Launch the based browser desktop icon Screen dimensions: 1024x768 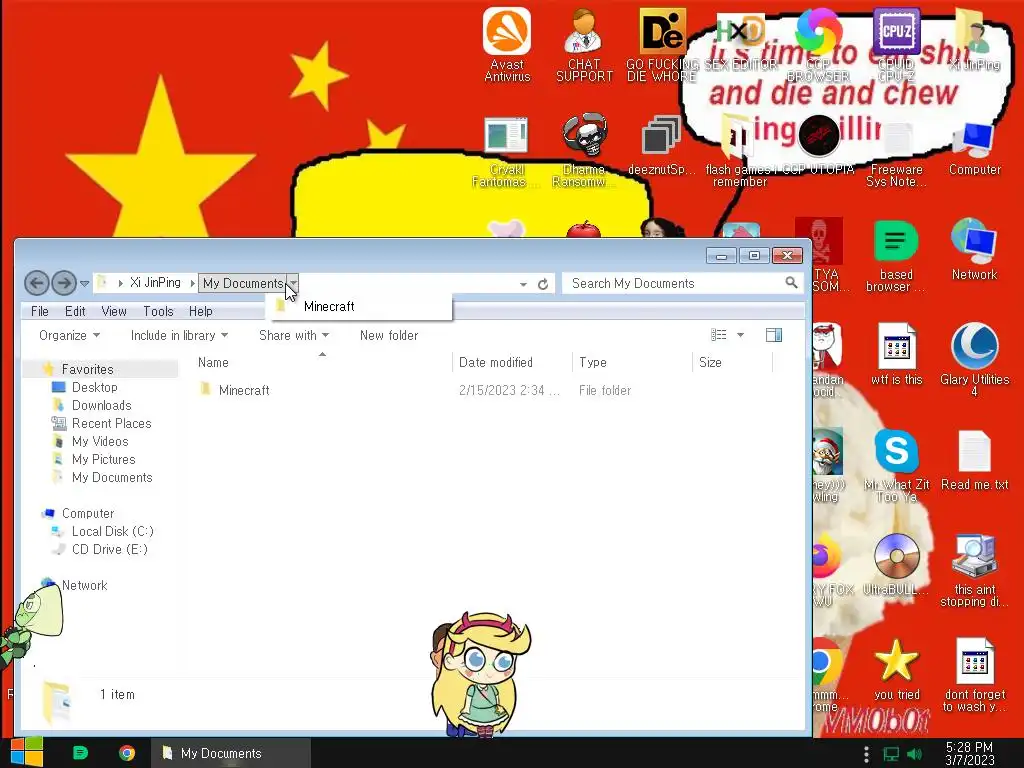point(896,256)
